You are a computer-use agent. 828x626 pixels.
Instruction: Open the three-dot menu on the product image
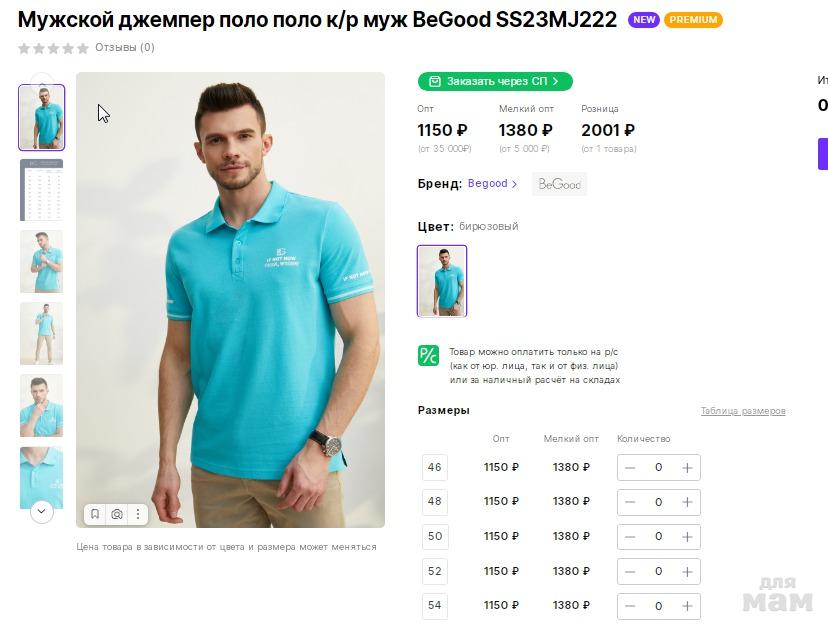[x=138, y=514]
